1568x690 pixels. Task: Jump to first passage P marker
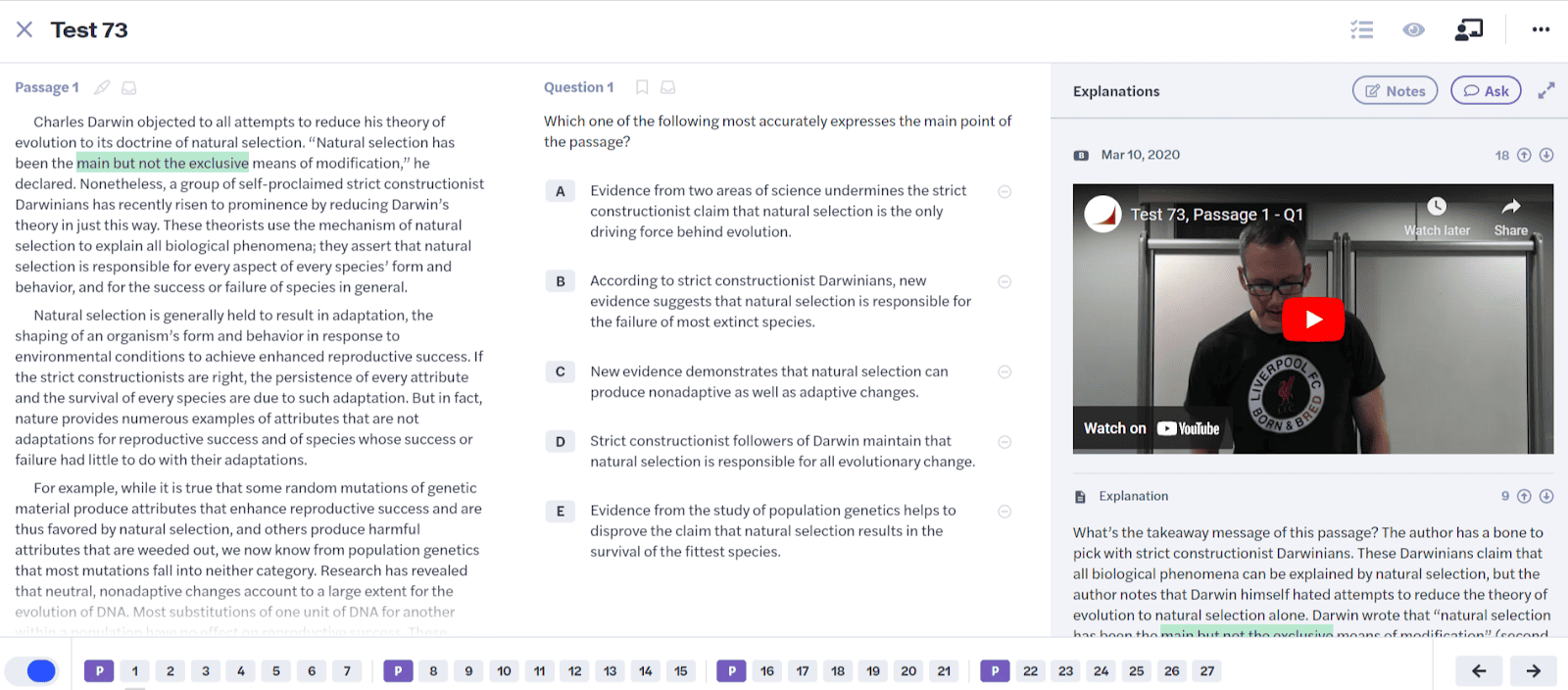[x=99, y=671]
